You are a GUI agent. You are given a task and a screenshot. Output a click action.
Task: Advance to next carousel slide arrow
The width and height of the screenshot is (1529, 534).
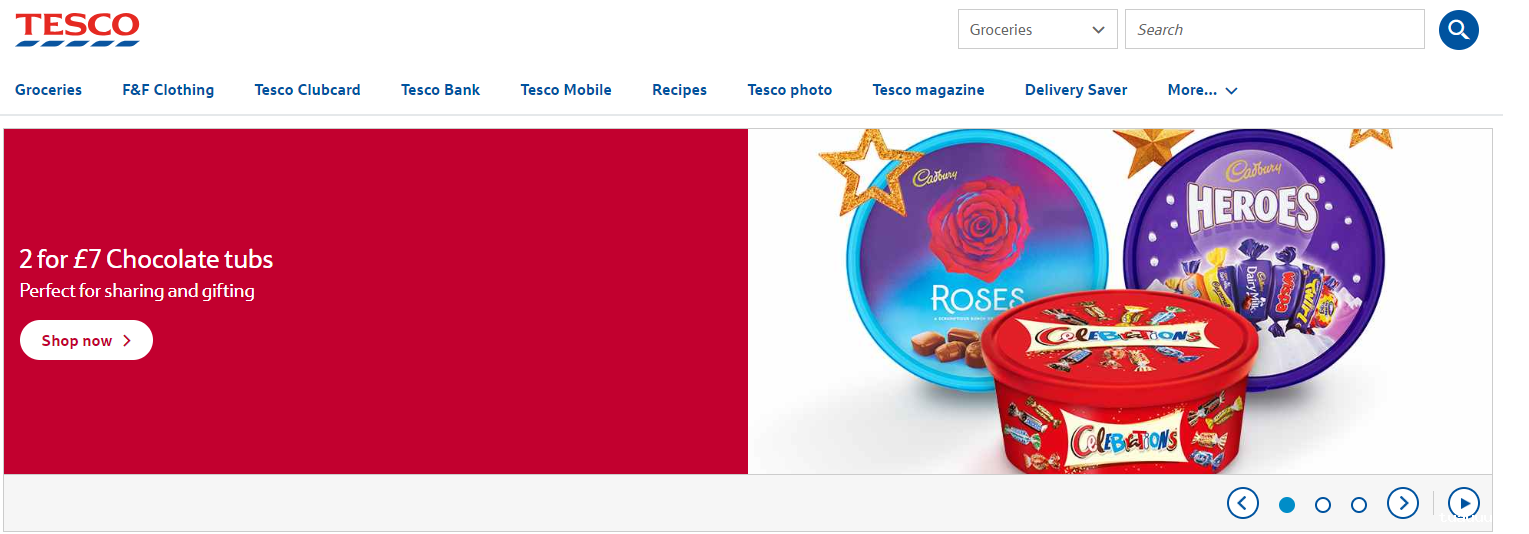(1403, 503)
